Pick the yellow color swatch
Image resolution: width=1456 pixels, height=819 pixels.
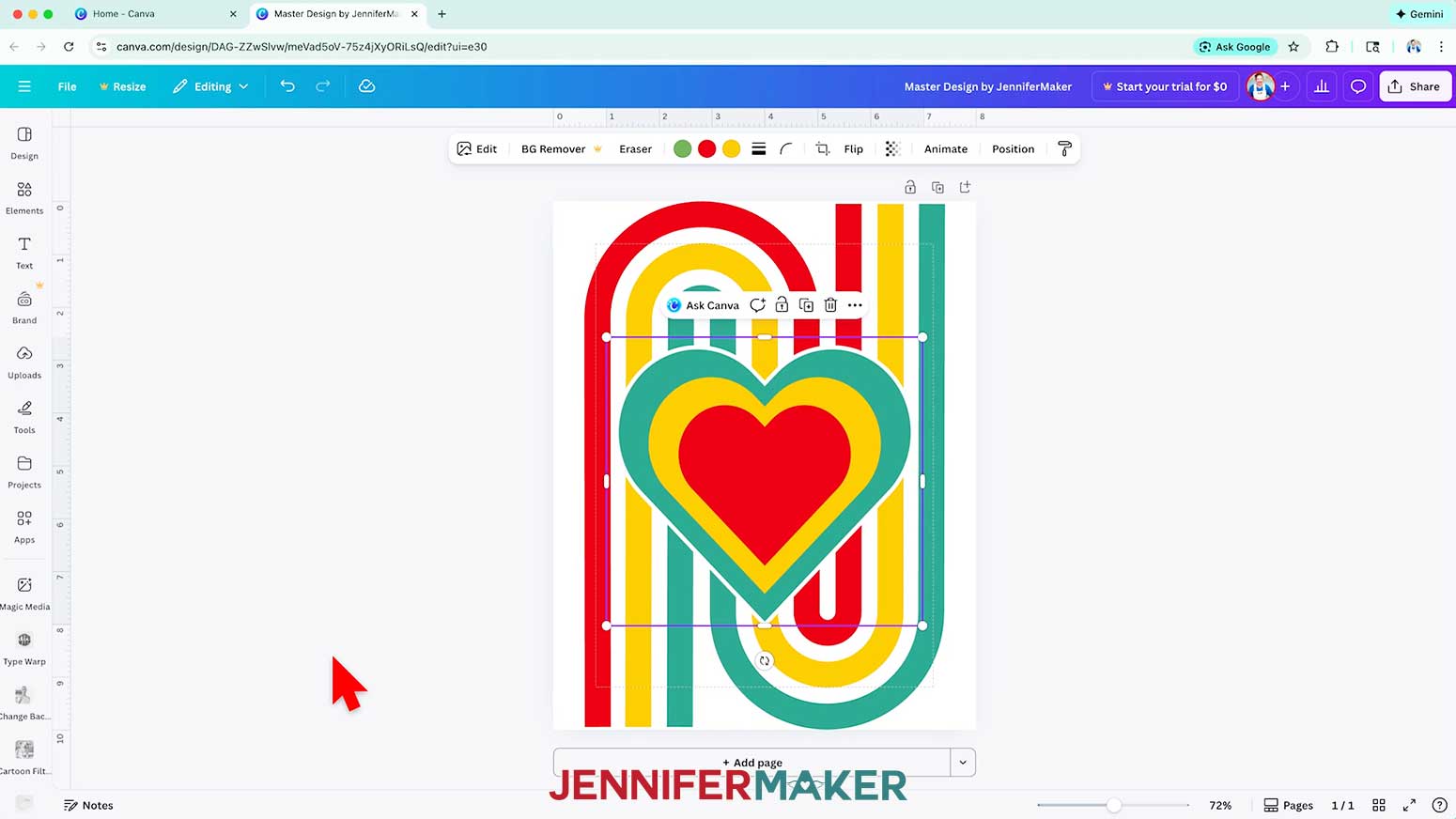point(732,148)
